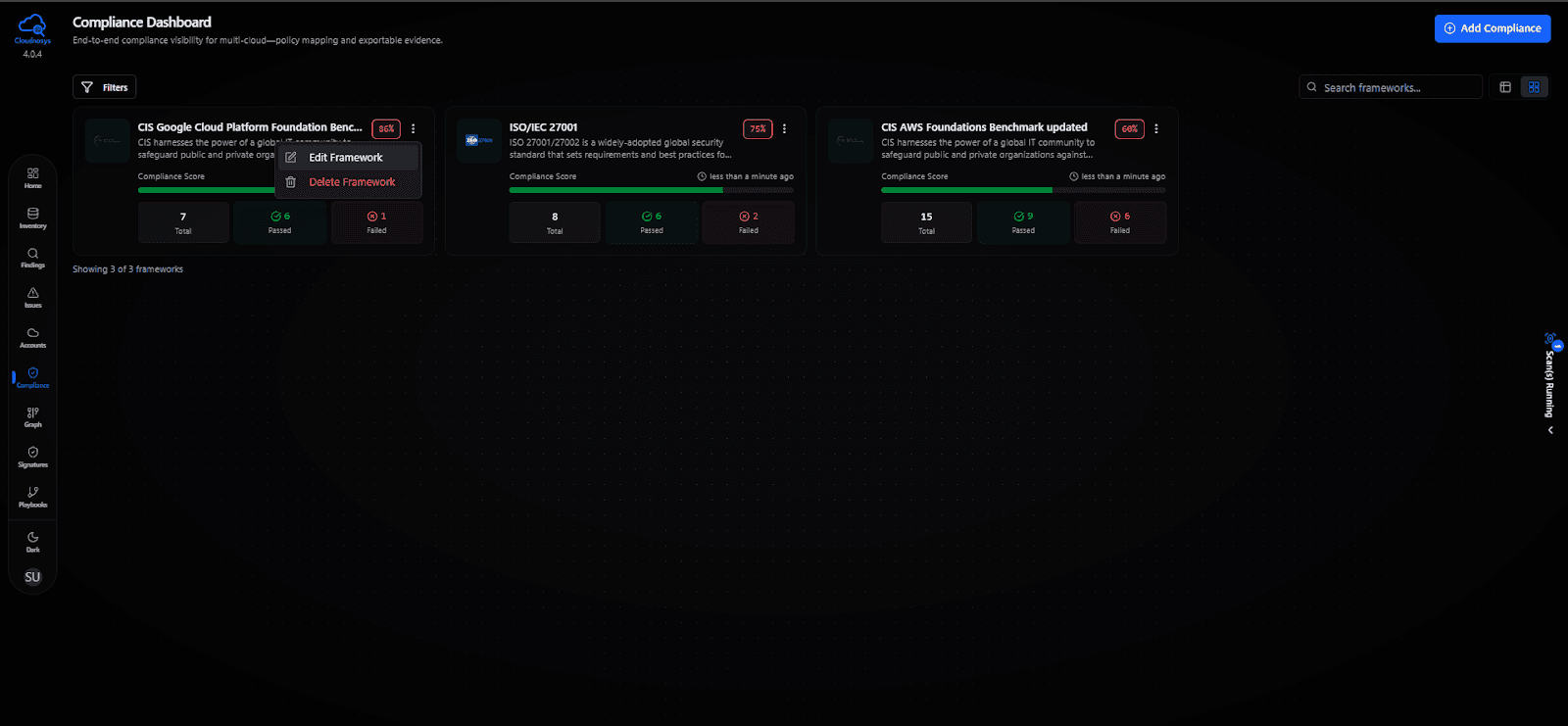The height and width of the screenshot is (726, 1568).
Task: Go to Accounts in sidebar
Action: pos(32,338)
